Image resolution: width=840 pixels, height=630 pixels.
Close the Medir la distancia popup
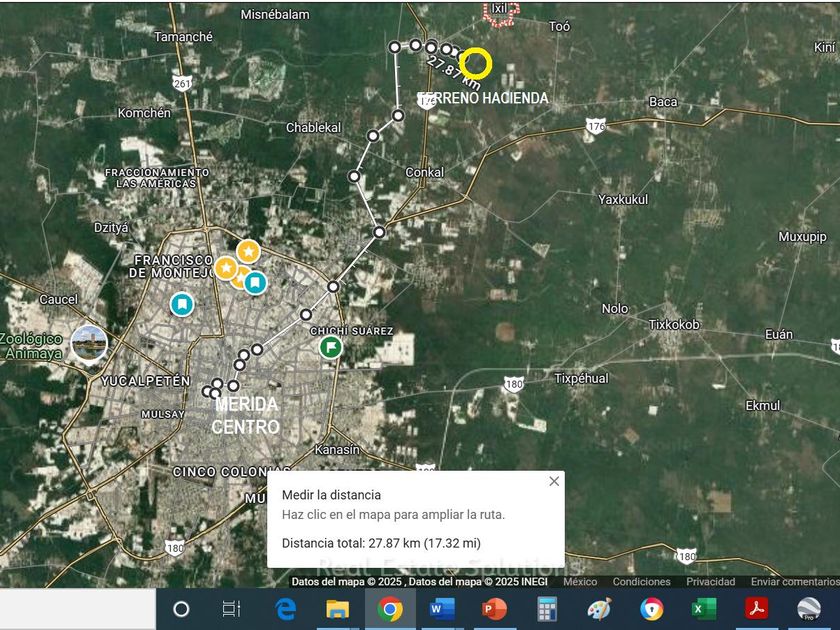pos(554,481)
